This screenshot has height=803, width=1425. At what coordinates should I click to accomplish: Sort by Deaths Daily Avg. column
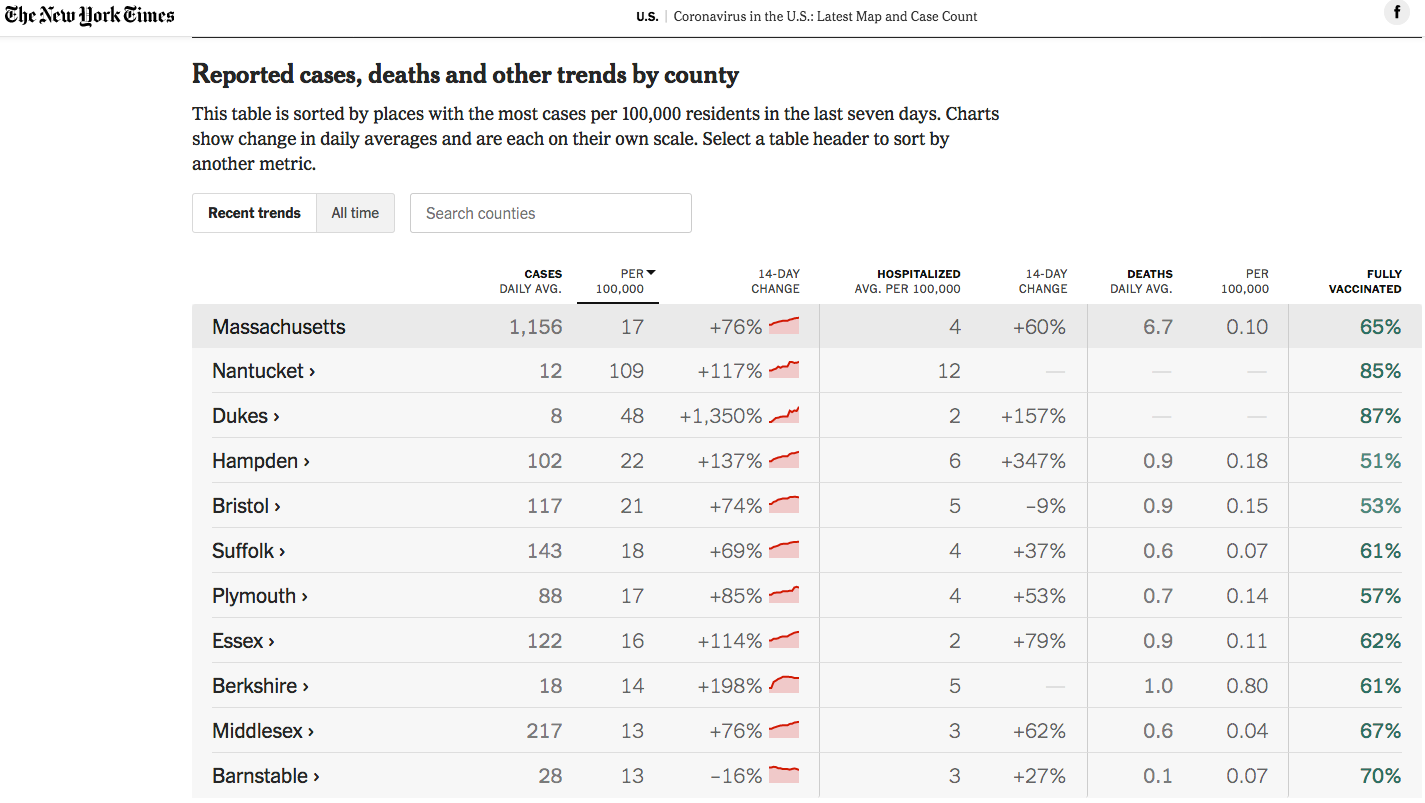[x=1141, y=281]
